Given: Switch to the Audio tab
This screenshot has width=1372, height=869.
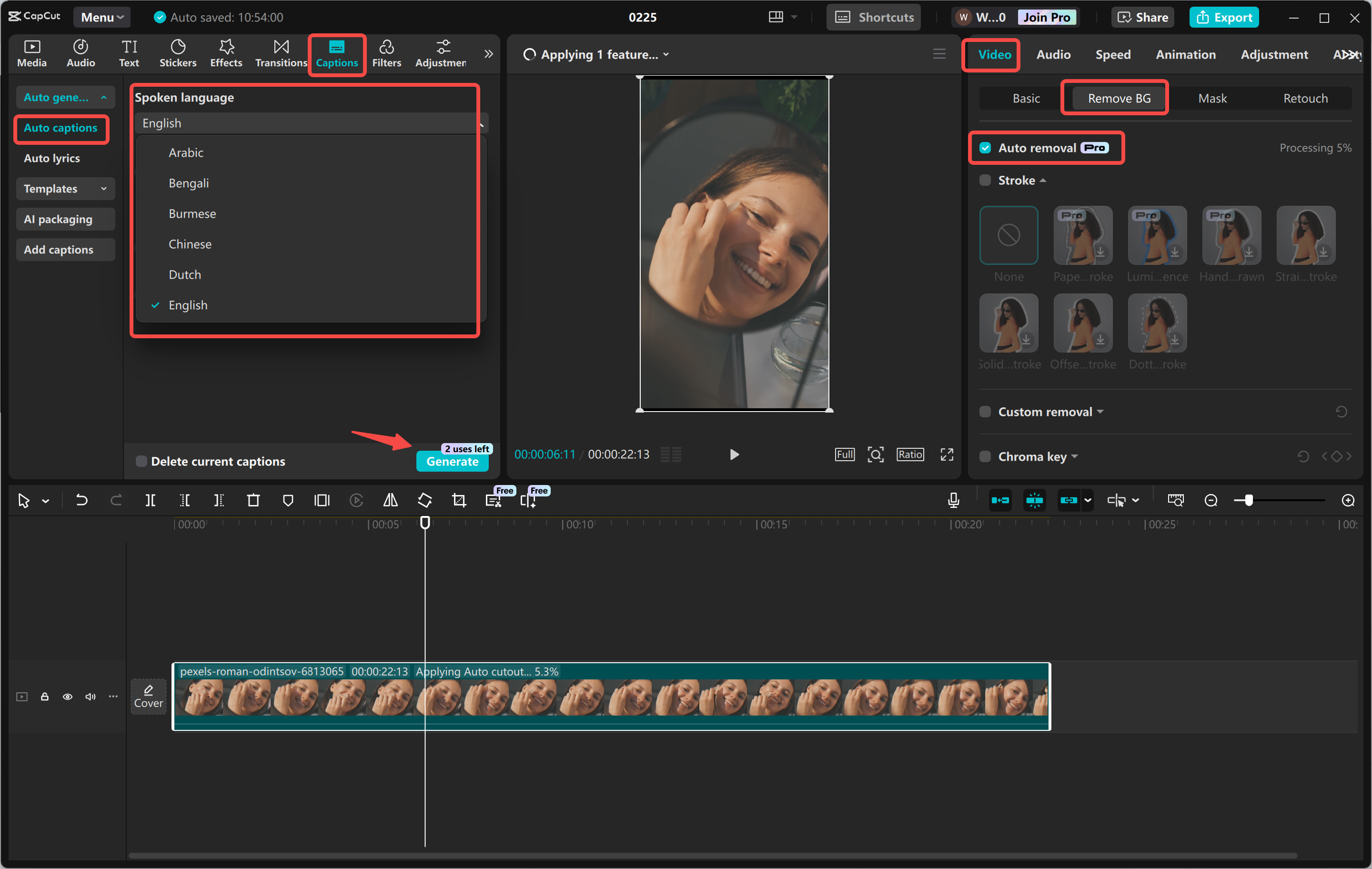Looking at the screenshot, I should pos(1053,54).
